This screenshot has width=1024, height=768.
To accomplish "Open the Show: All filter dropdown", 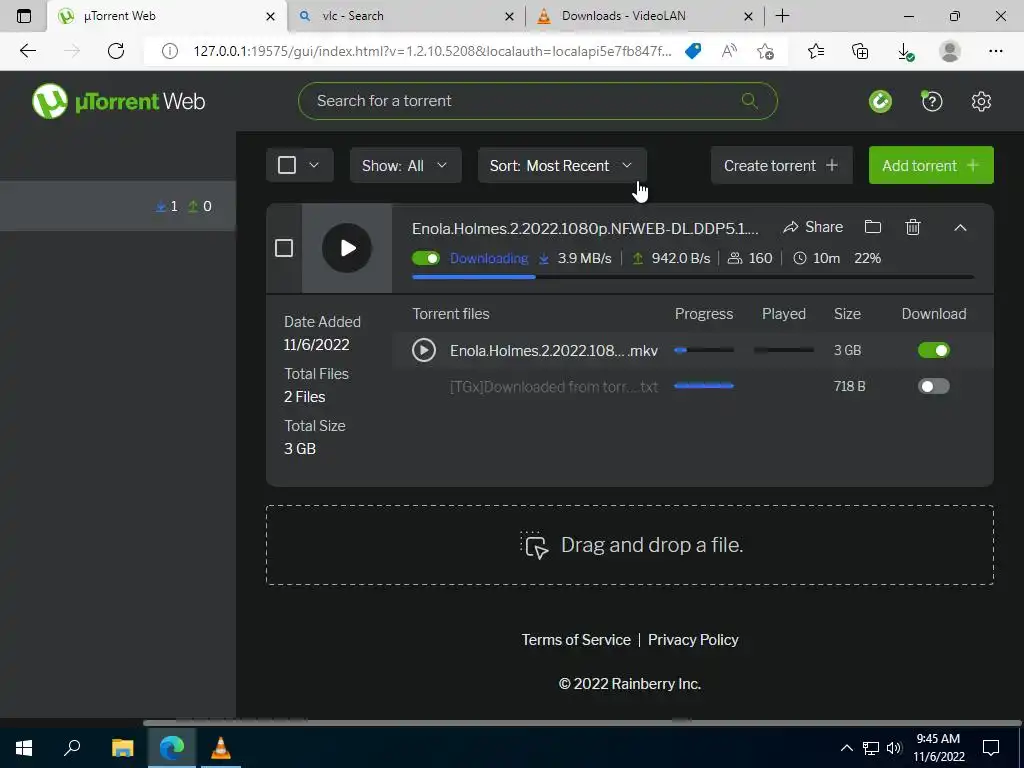I will click(x=406, y=165).
